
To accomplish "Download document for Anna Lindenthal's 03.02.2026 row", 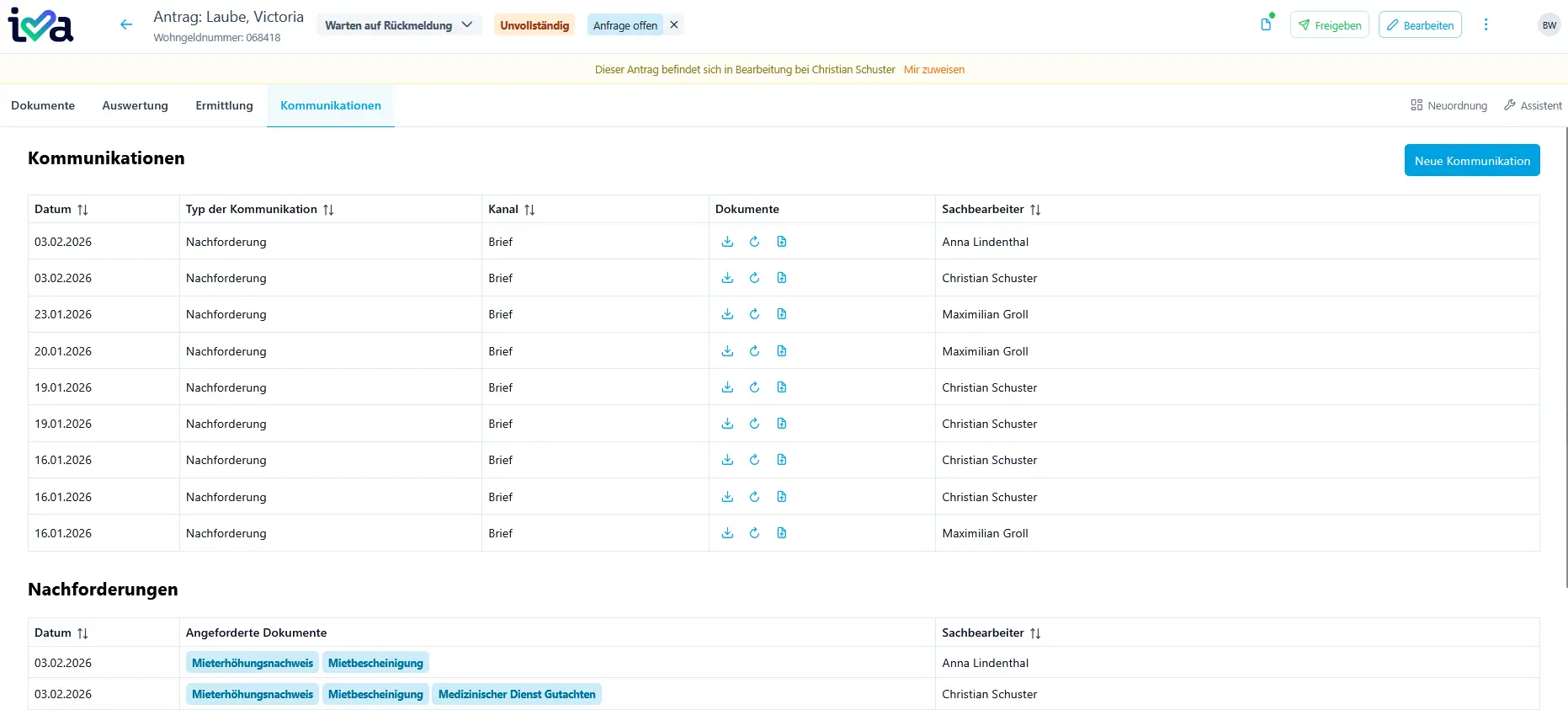I will 727,242.
